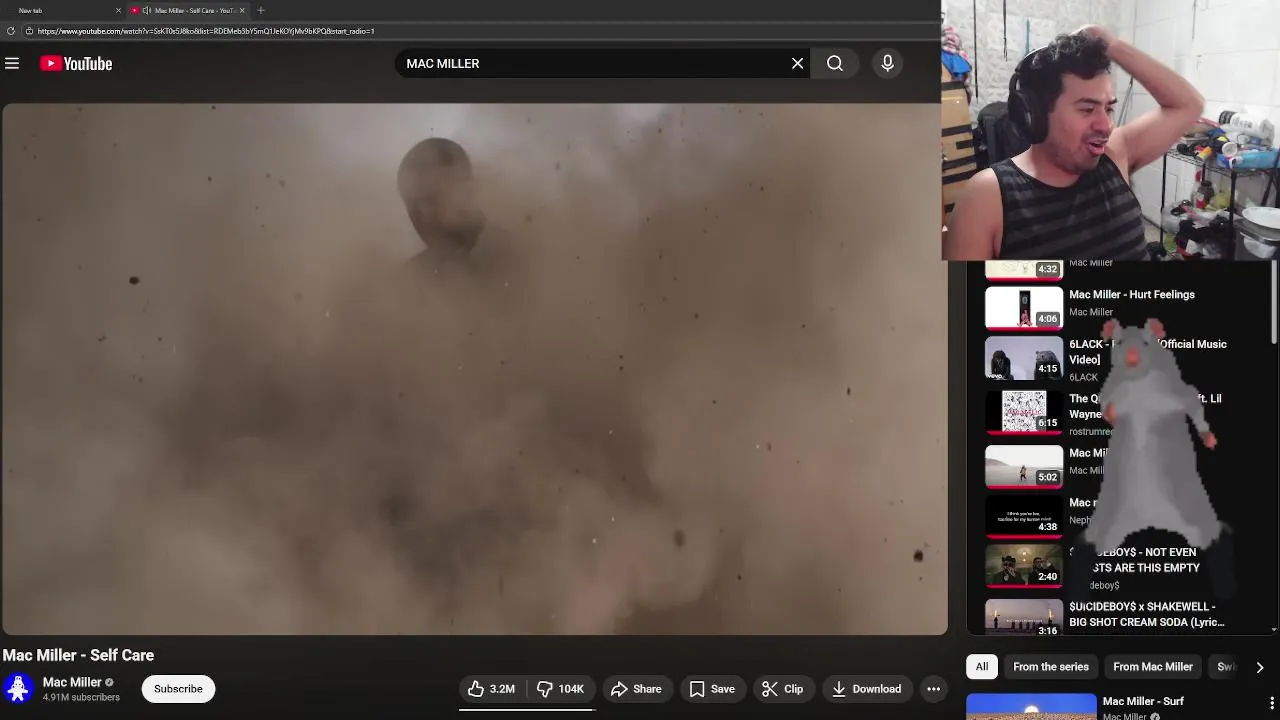Open more actions three-dot menu

tap(933, 689)
